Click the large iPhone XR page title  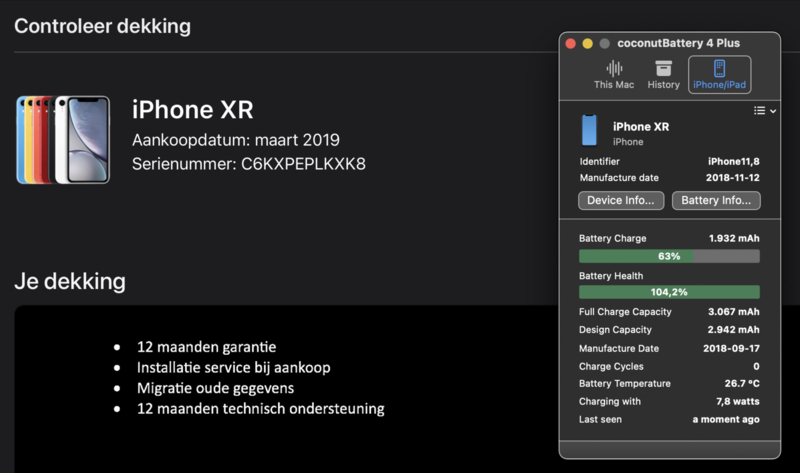pyautogui.click(x=192, y=110)
